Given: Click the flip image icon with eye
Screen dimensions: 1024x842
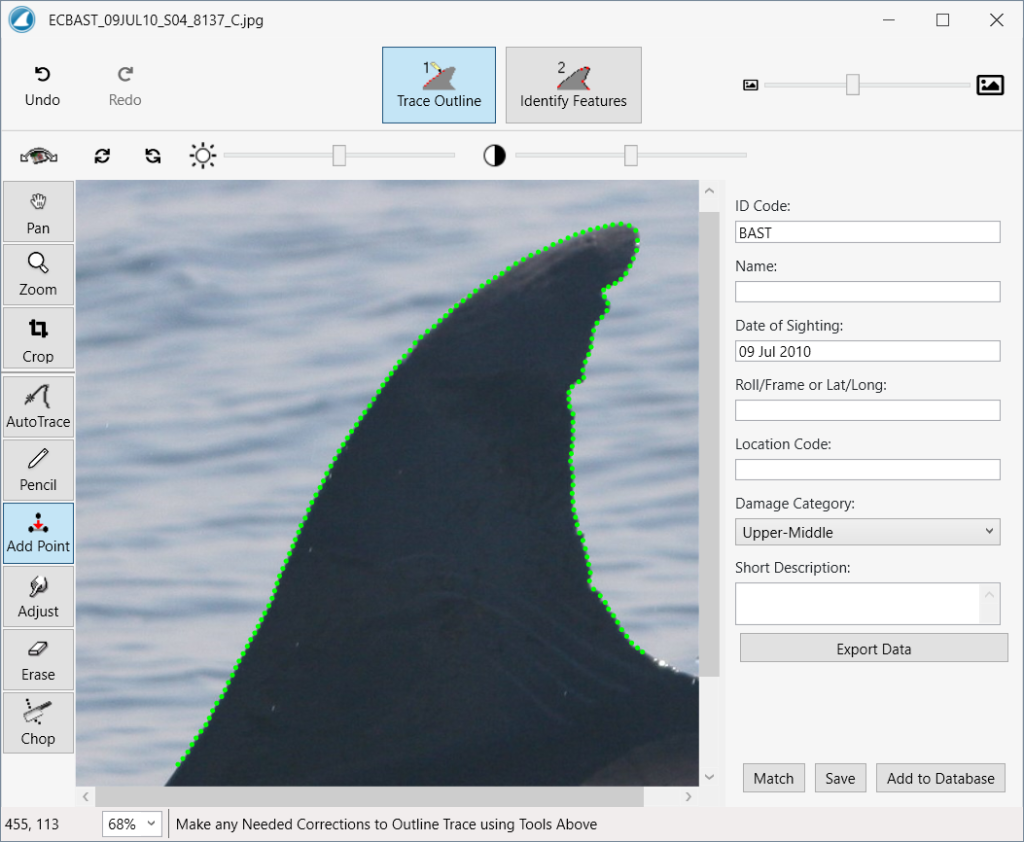Looking at the screenshot, I should [x=39, y=156].
